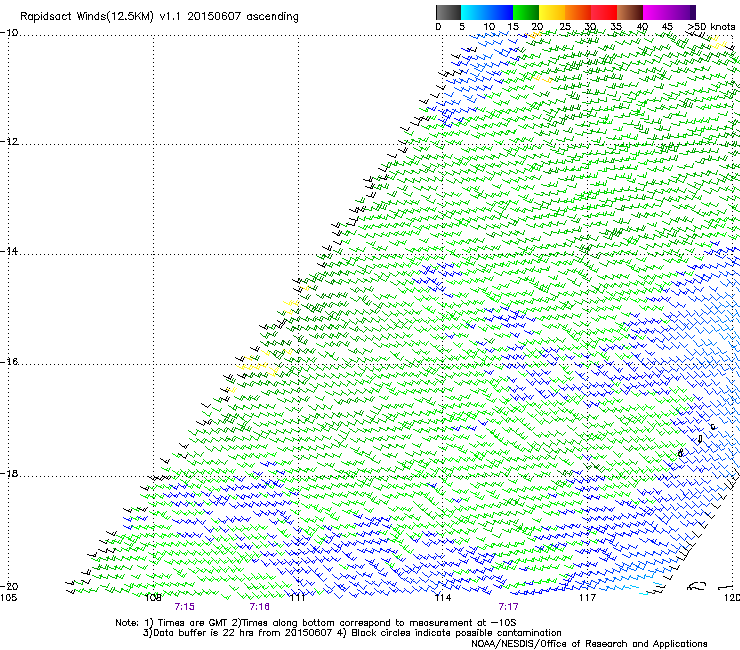Click the '35' label under the color bar
The width and height of the screenshot is (740, 650).
tap(616, 26)
